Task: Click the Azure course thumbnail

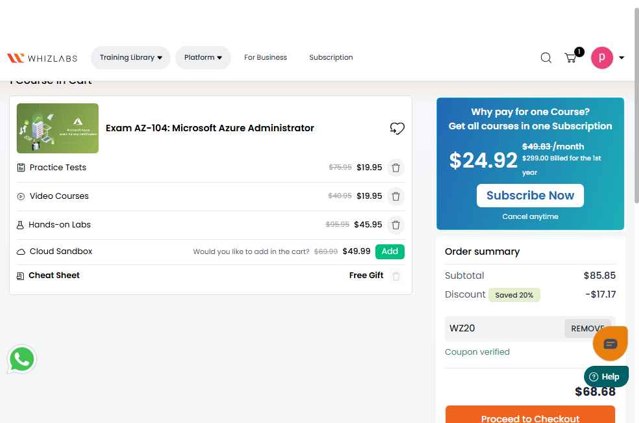Action: pyautogui.click(x=57, y=128)
